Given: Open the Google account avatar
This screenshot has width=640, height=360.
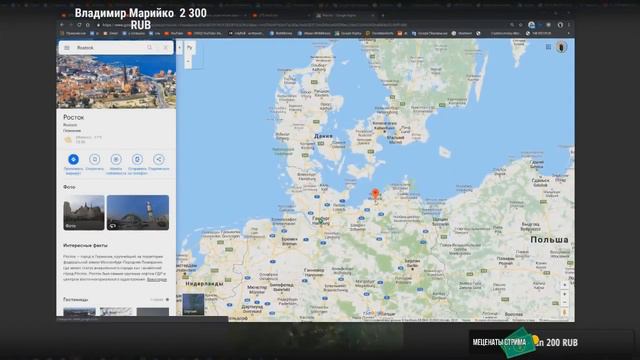Looking at the screenshot, I should coord(562,47).
